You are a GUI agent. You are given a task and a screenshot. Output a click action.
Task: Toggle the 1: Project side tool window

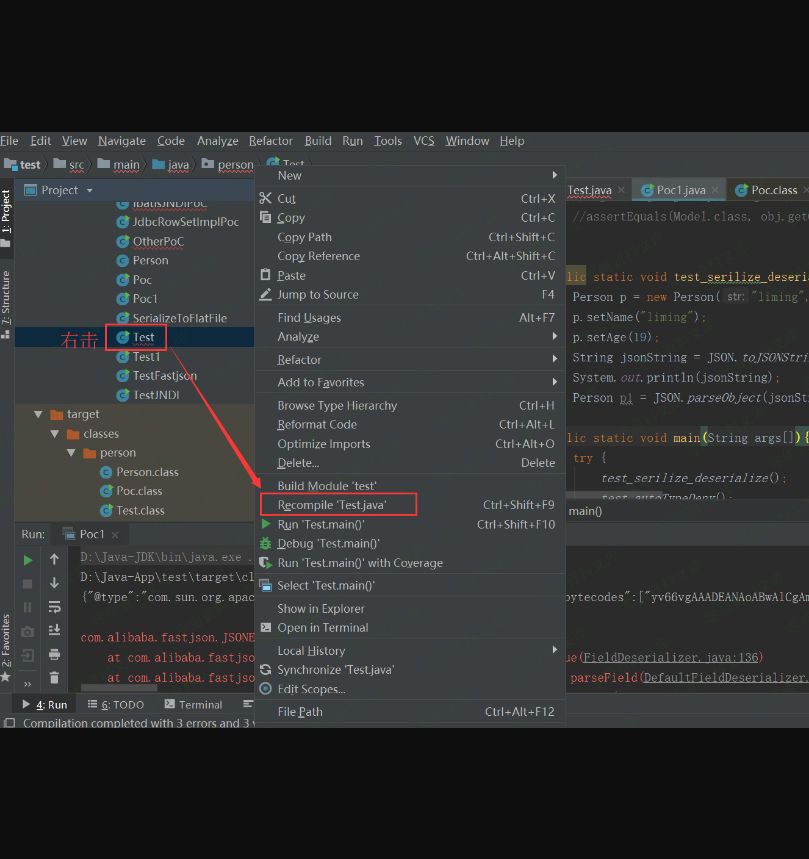pos(6,212)
